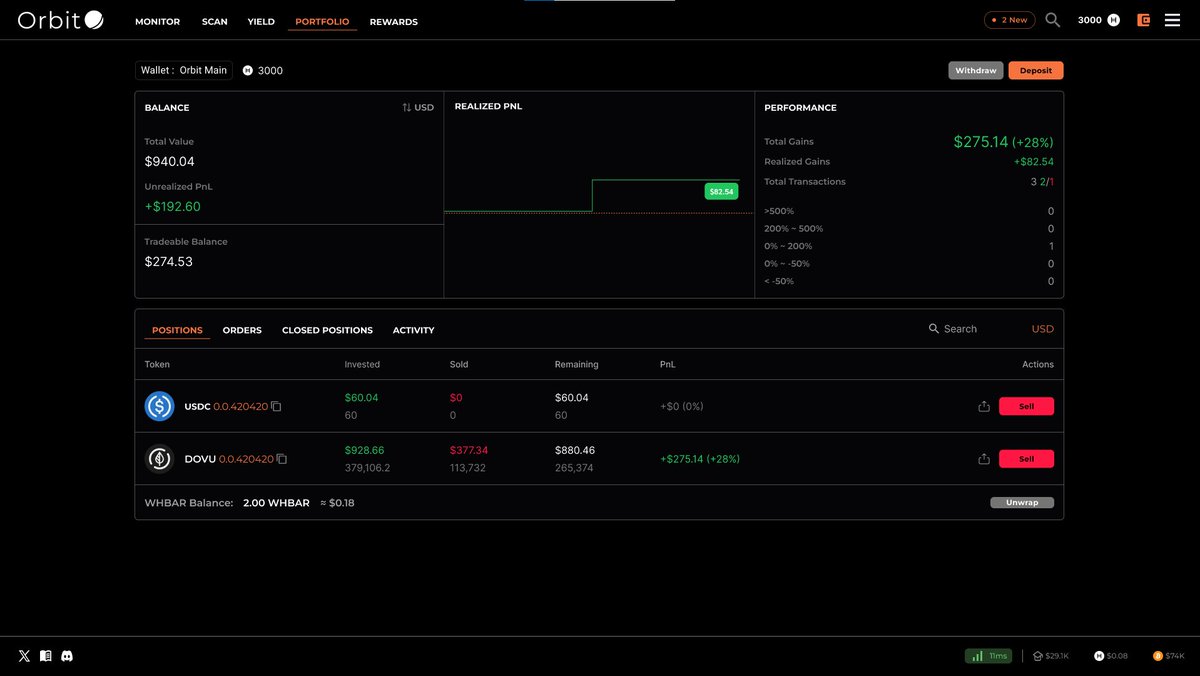The image size is (1200, 676).
Task: Click the DOVU PnL +$275.14 (+28%)
Action: (x=700, y=459)
